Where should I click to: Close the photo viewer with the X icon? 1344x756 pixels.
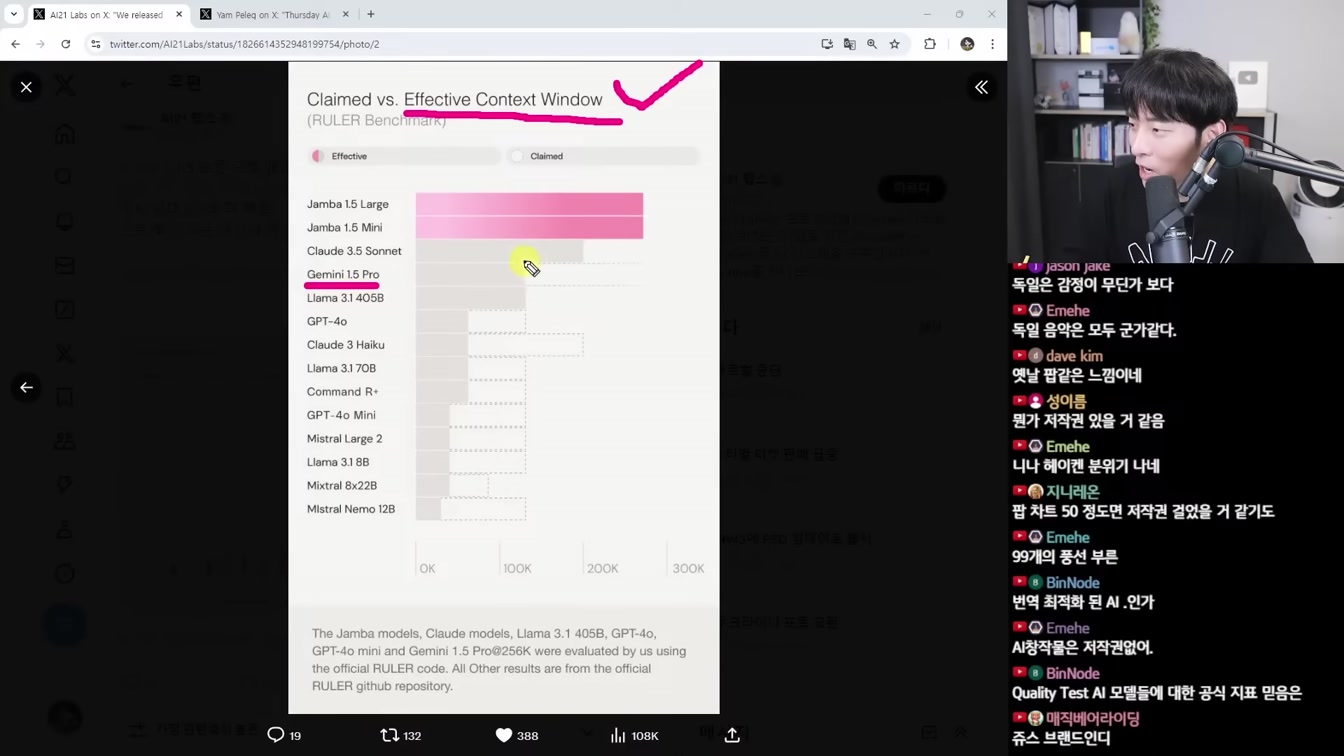pyautogui.click(x=26, y=87)
